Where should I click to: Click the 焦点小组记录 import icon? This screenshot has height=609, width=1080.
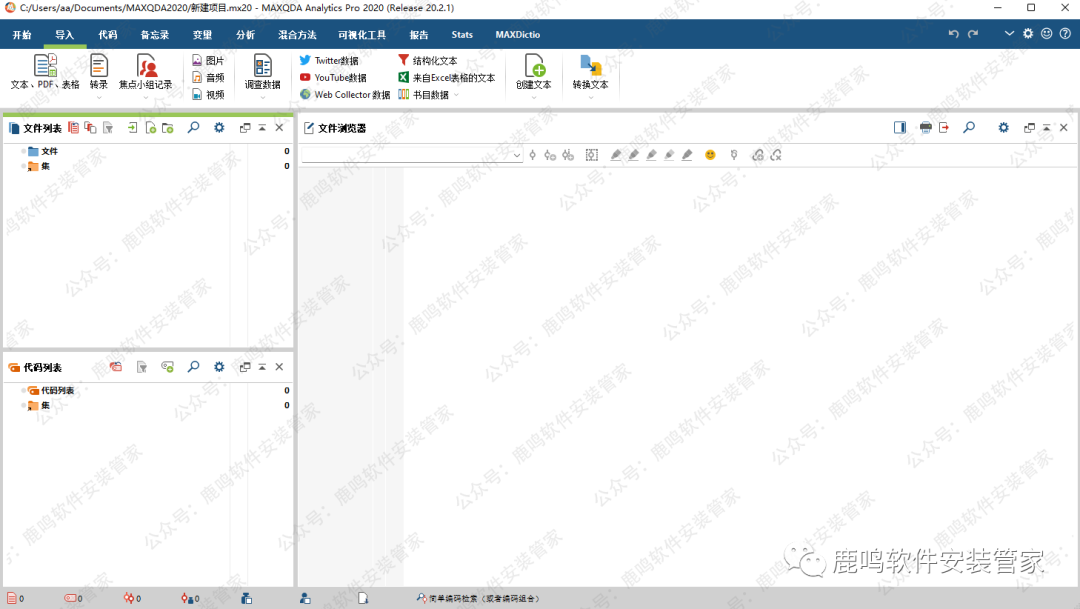pyautogui.click(x=146, y=67)
